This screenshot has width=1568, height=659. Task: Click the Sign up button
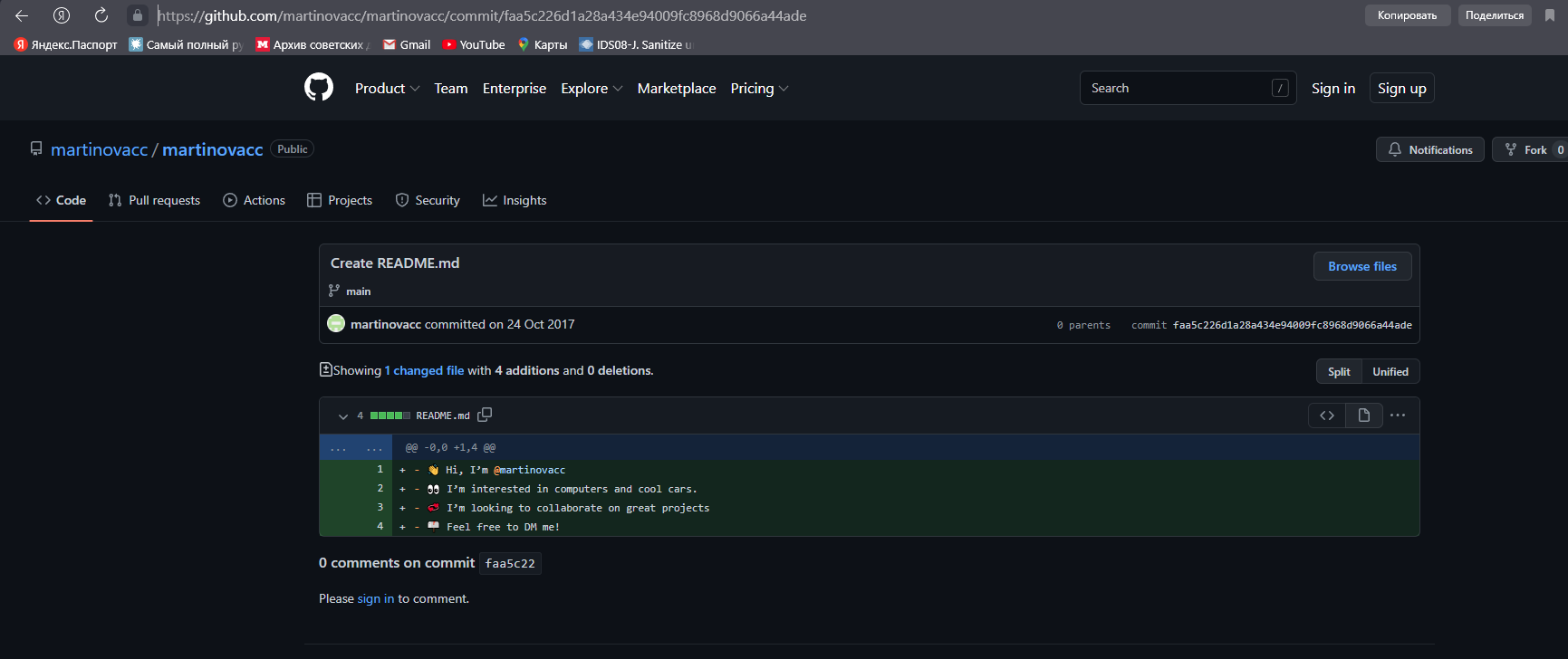point(1401,89)
